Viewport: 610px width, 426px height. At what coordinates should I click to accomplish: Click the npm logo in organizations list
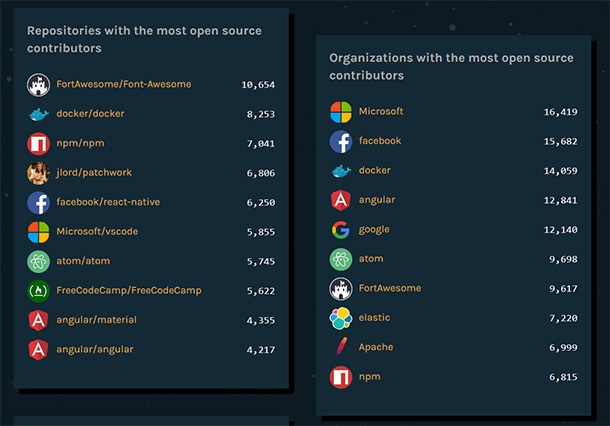tap(341, 377)
